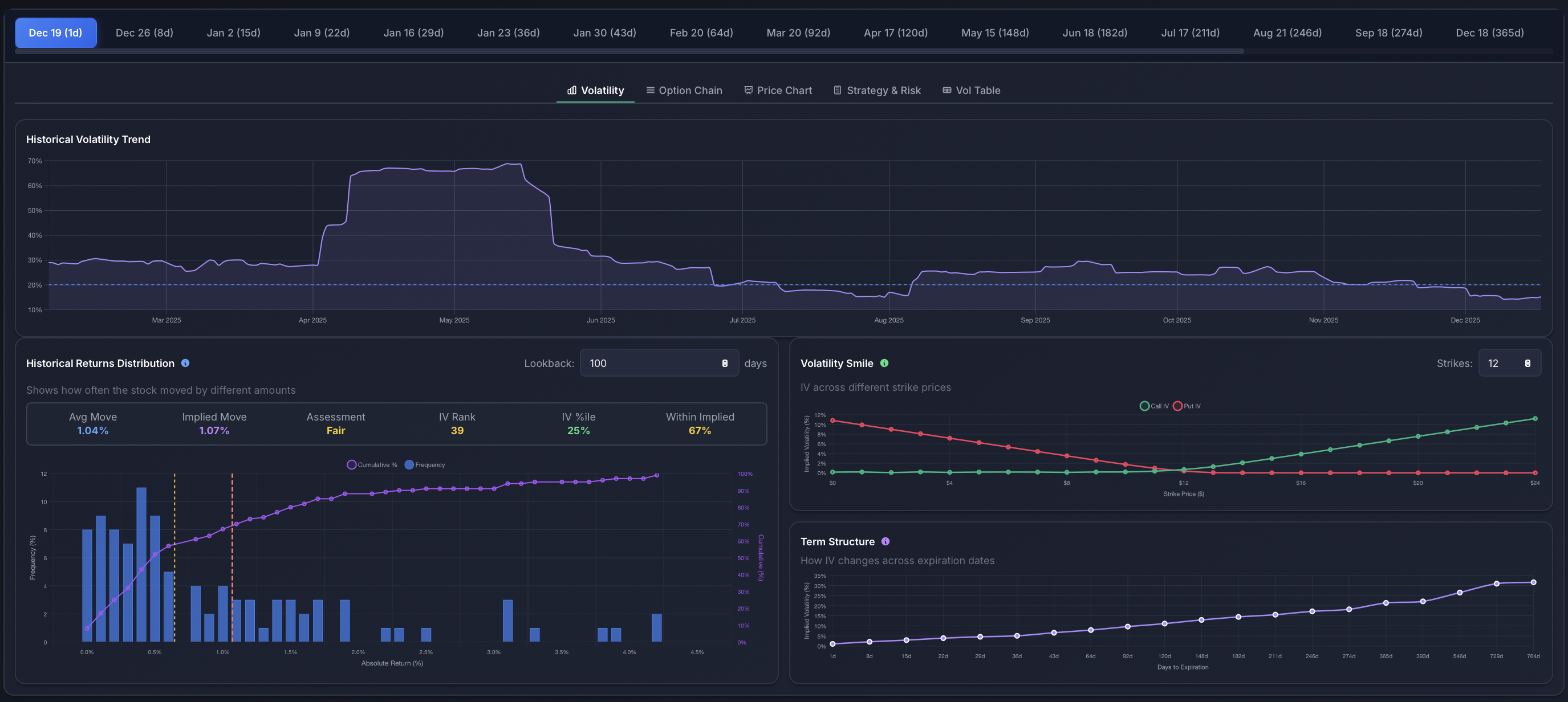The width and height of the screenshot is (1568, 702).
Task: Click the chart-board icon beside Price Chart
Action: (x=748, y=90)
